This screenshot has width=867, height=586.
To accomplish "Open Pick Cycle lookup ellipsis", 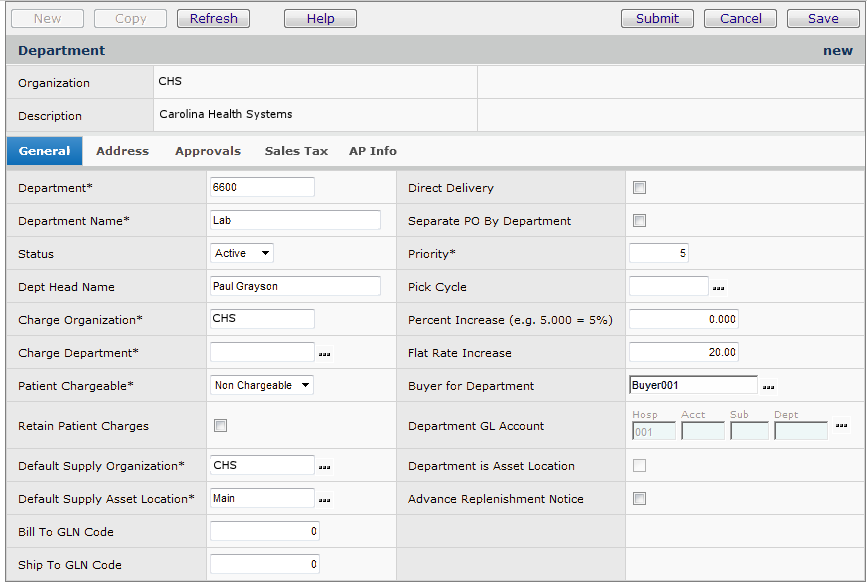I will tap(718, 288).
